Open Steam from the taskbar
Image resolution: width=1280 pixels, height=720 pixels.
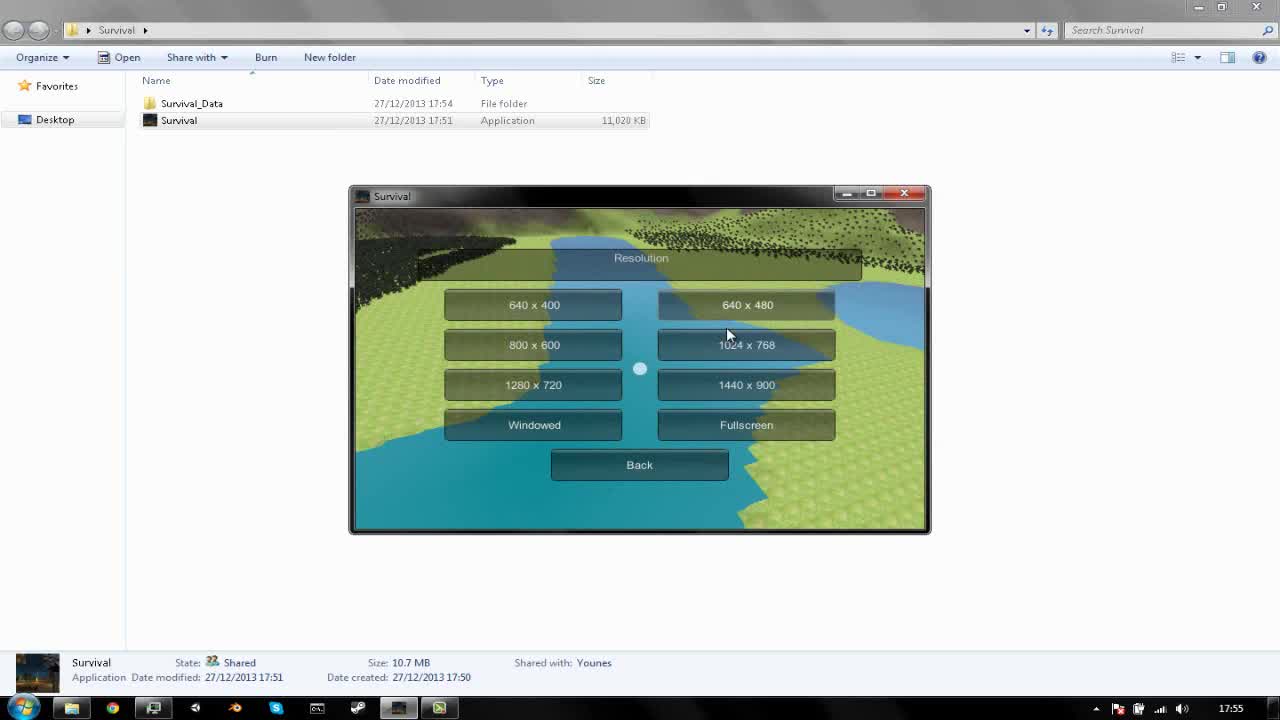tap(357, 708)
